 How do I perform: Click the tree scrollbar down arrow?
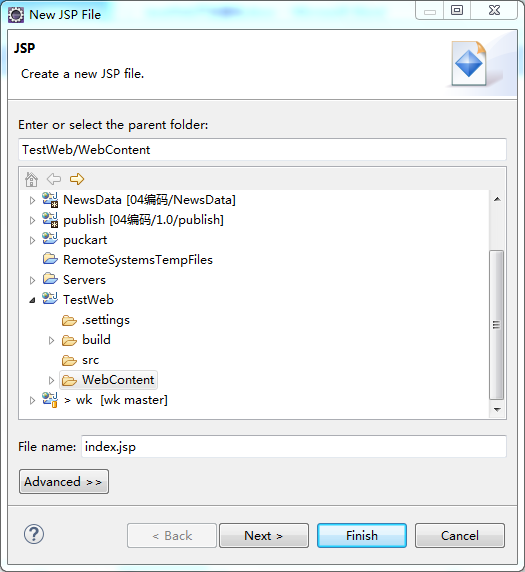pos(497,410)
